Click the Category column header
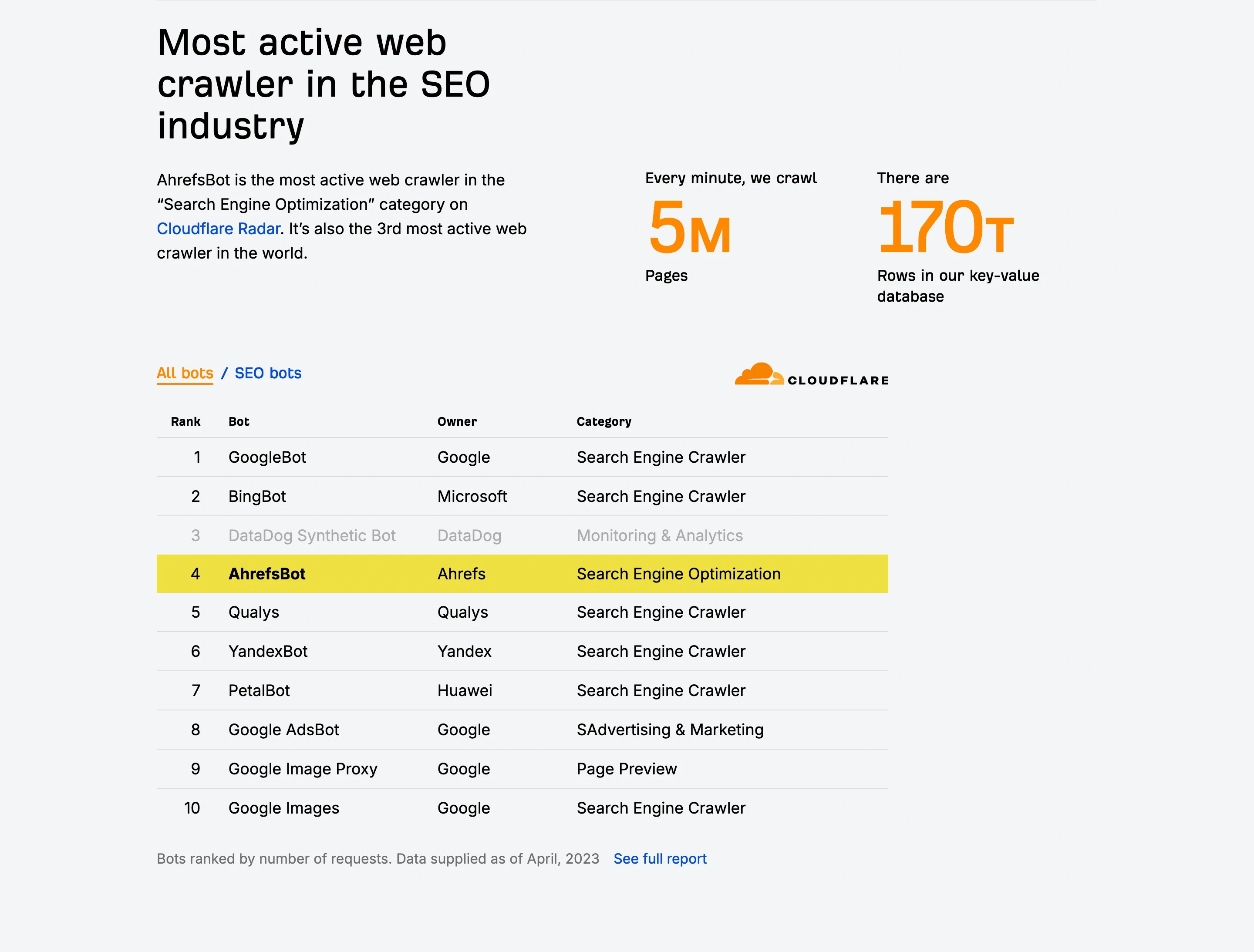Image resolution: width=1254 pixels, height=952 pixels. [x=604, y=422]
